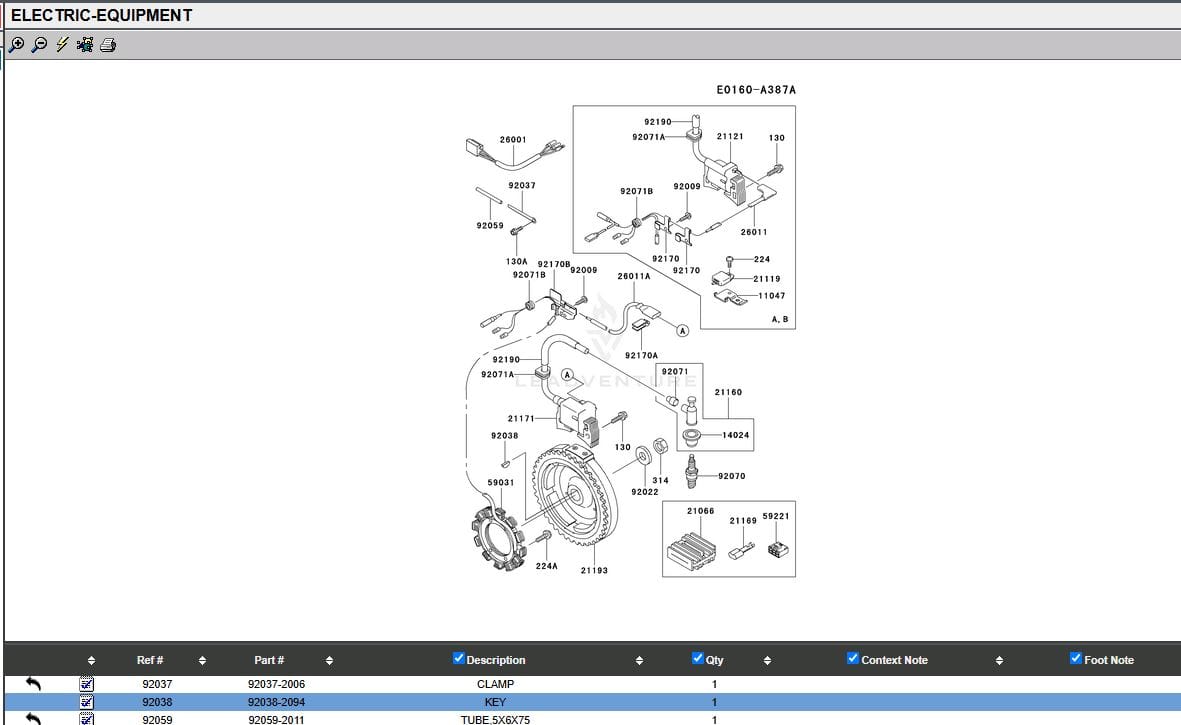The height and width of the screenshot is (725, 1181).
Task: Click the zoom in magnifier icon
Action: click(x=16, y=44)
